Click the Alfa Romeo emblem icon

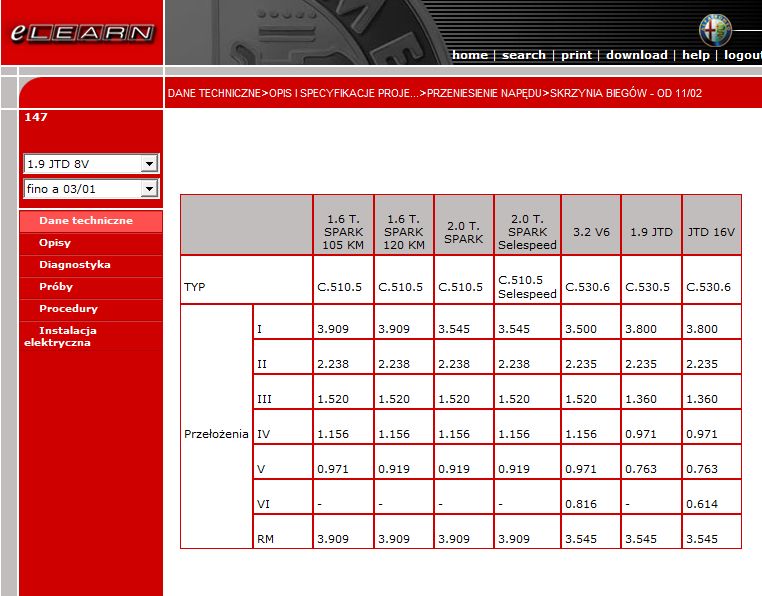(x=715, y=30)
